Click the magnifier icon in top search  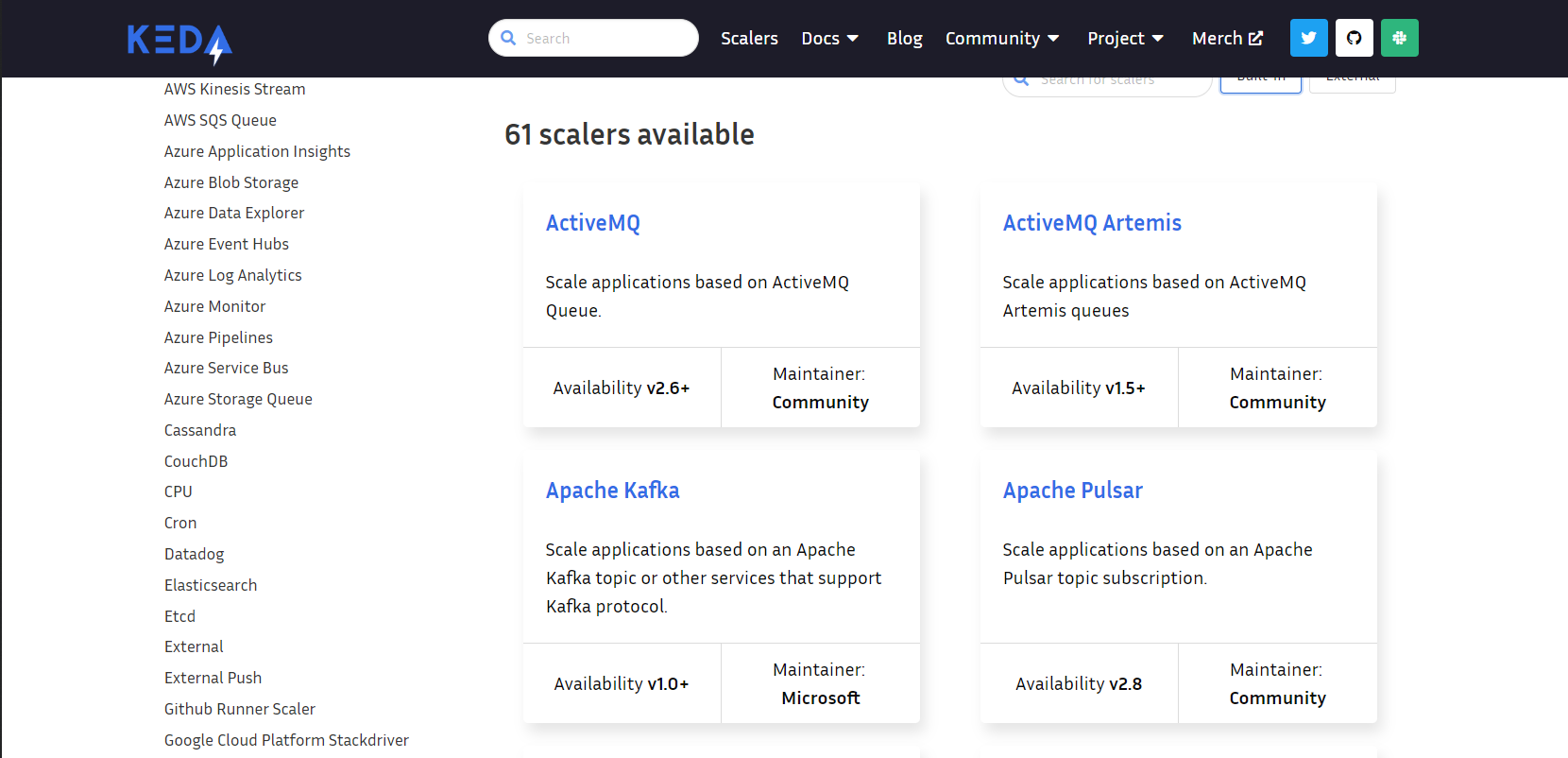pos(508,38)
